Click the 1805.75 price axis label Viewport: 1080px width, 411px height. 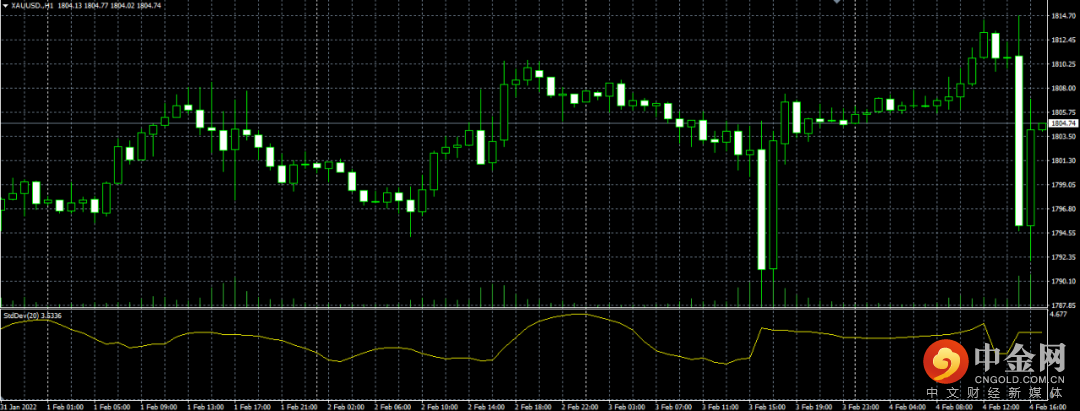click(1065, 112)
